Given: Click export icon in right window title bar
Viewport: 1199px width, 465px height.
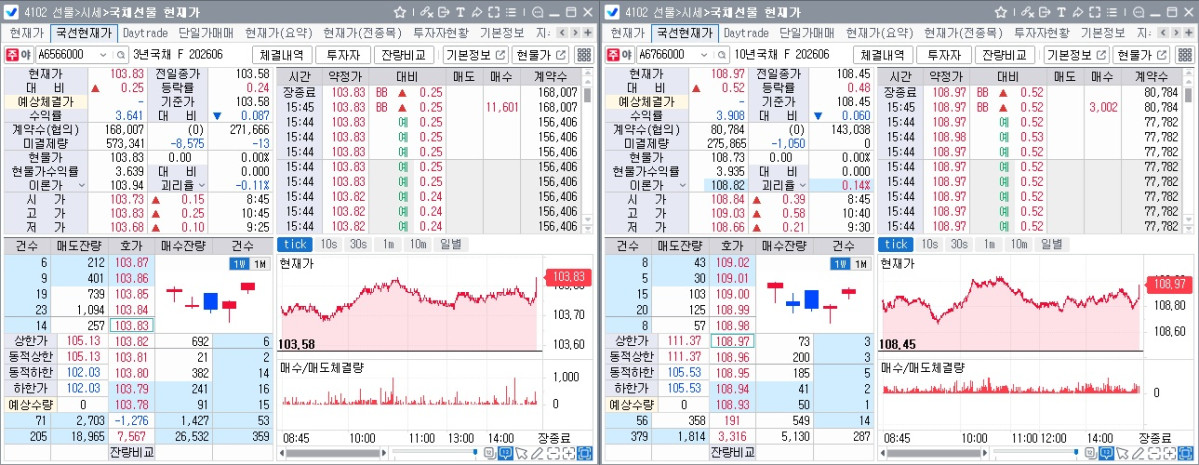Looking at the screenshot, I should click(x=1044, y=12).
